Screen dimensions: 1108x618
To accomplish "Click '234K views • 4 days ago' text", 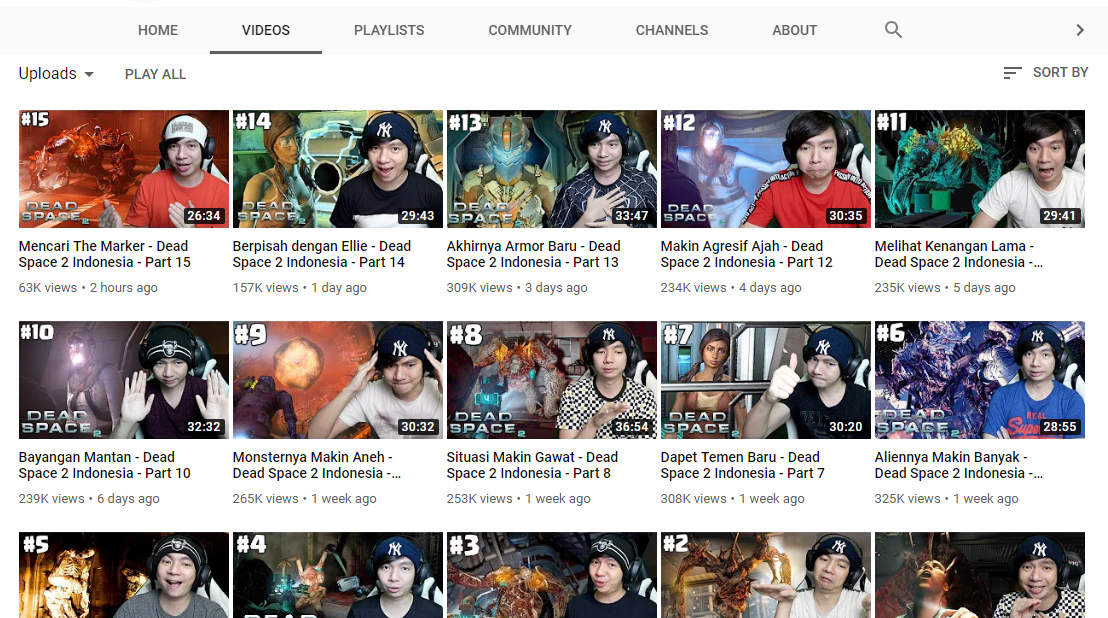I will 731,287.
